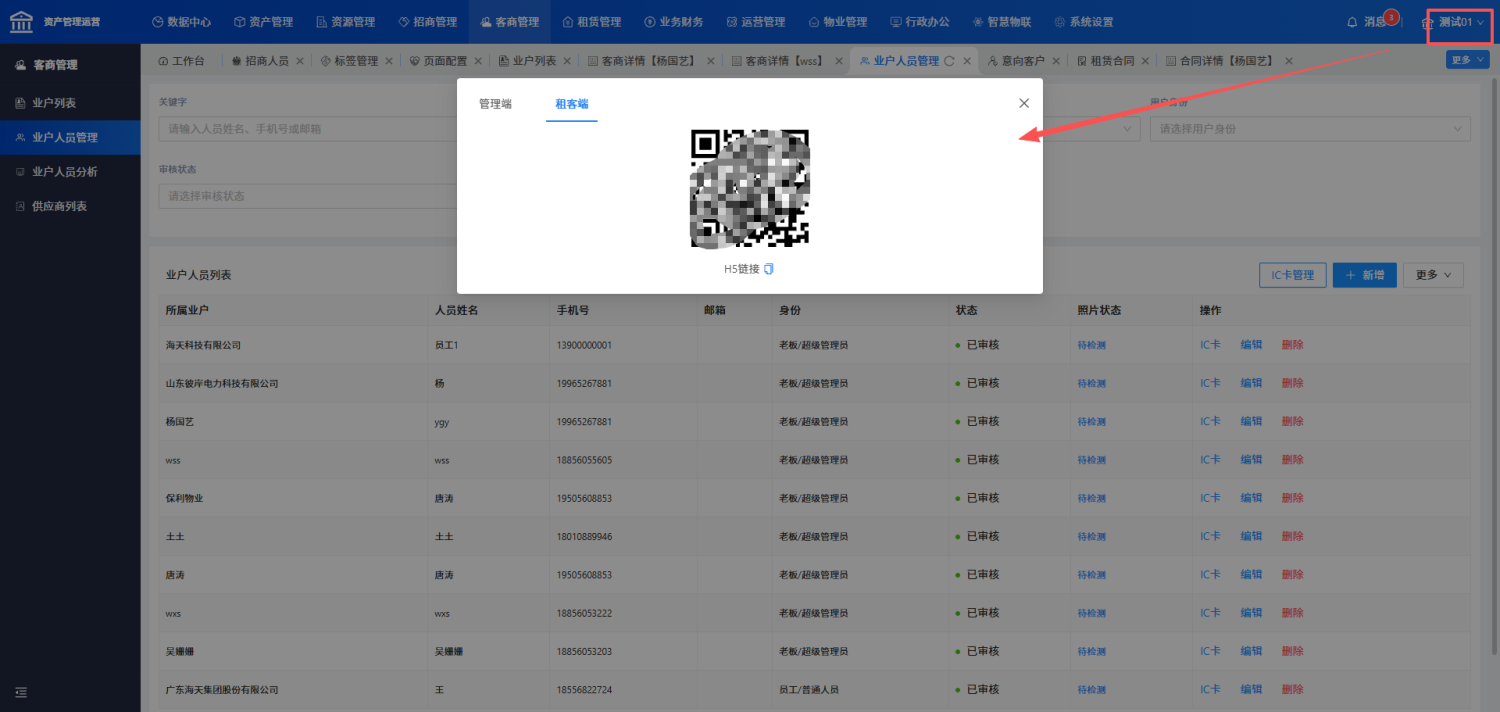Switch to the 工作台 page tab
This screenshot has height=712, width=1500.
(x=180, y=61)
